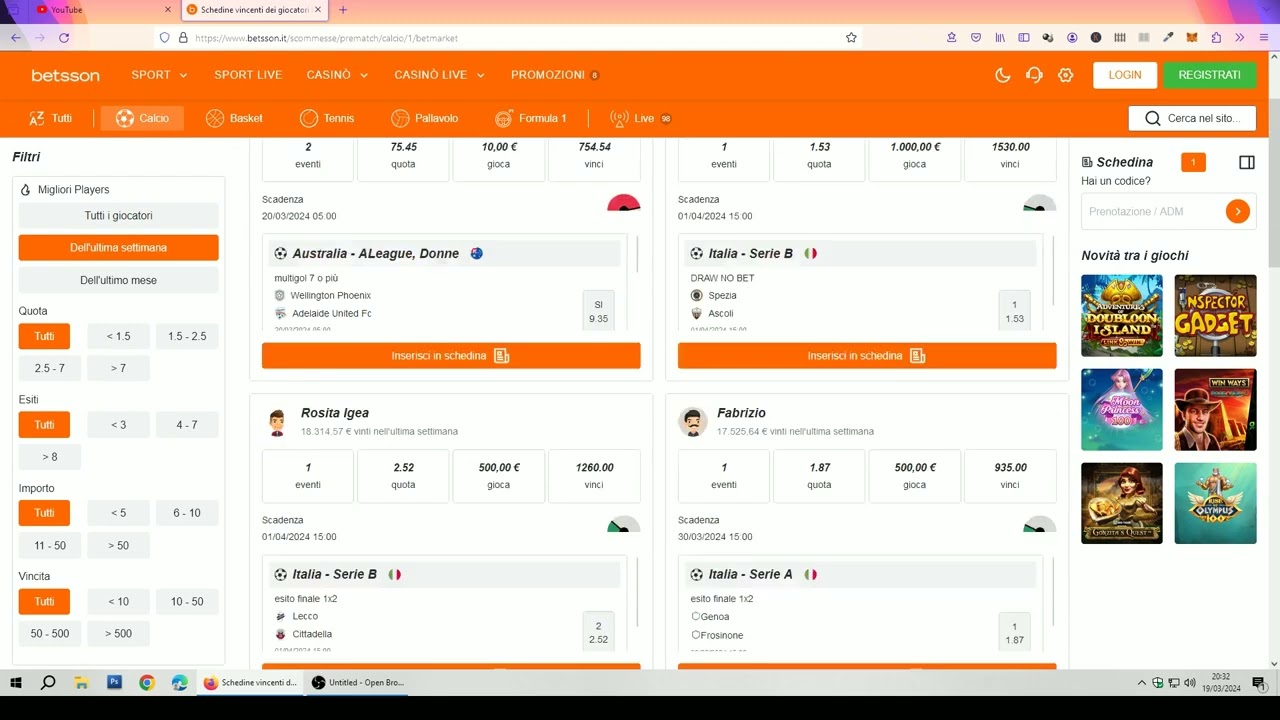Screen dimensions: 1280x720
Task: Bookmark this page with star icon
Action: click(851, 37)
